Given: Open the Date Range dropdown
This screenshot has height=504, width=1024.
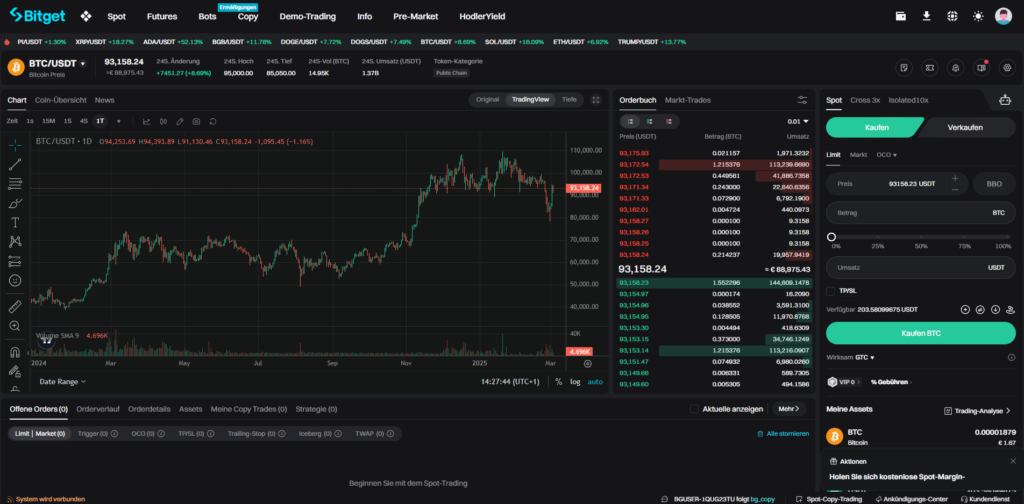Looking at the screenshot, I should 63,381.
